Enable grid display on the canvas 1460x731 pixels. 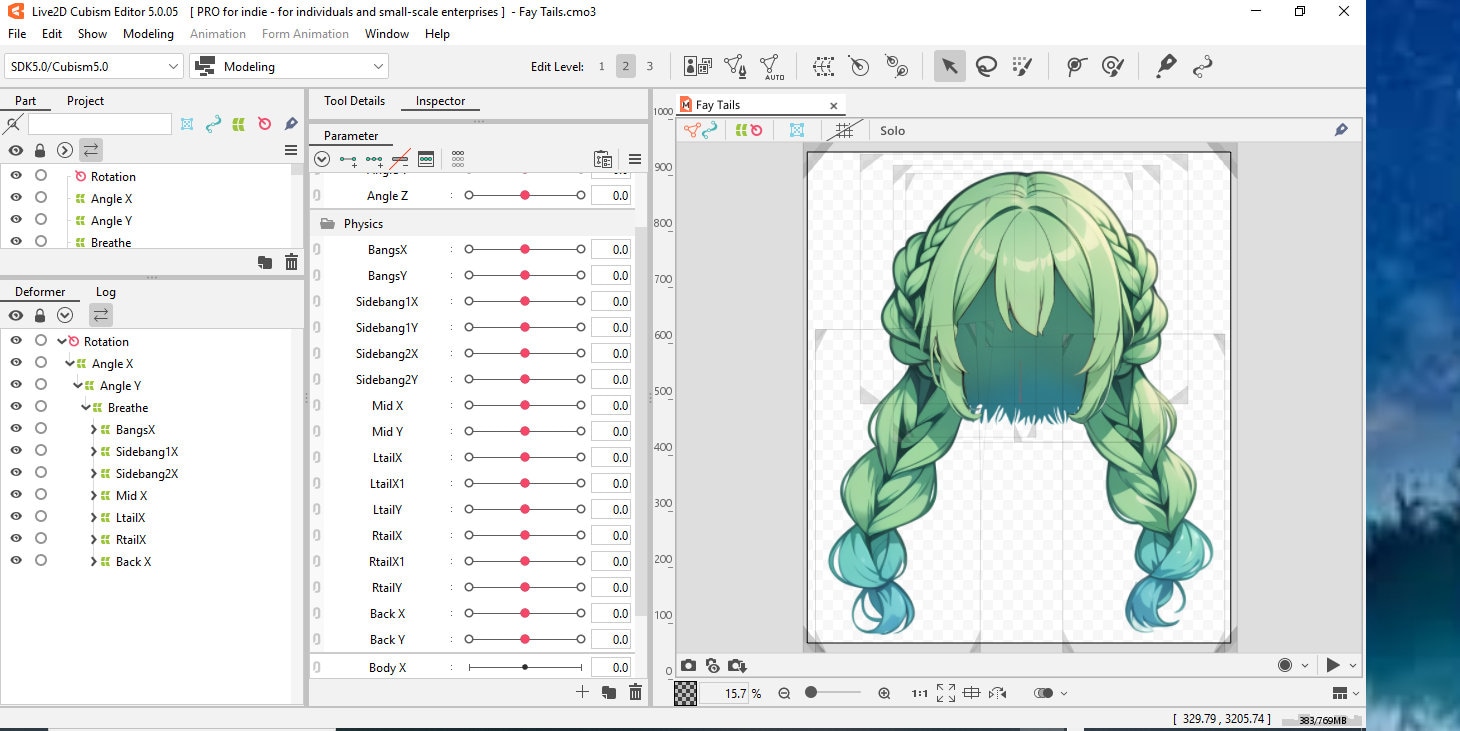845,129
